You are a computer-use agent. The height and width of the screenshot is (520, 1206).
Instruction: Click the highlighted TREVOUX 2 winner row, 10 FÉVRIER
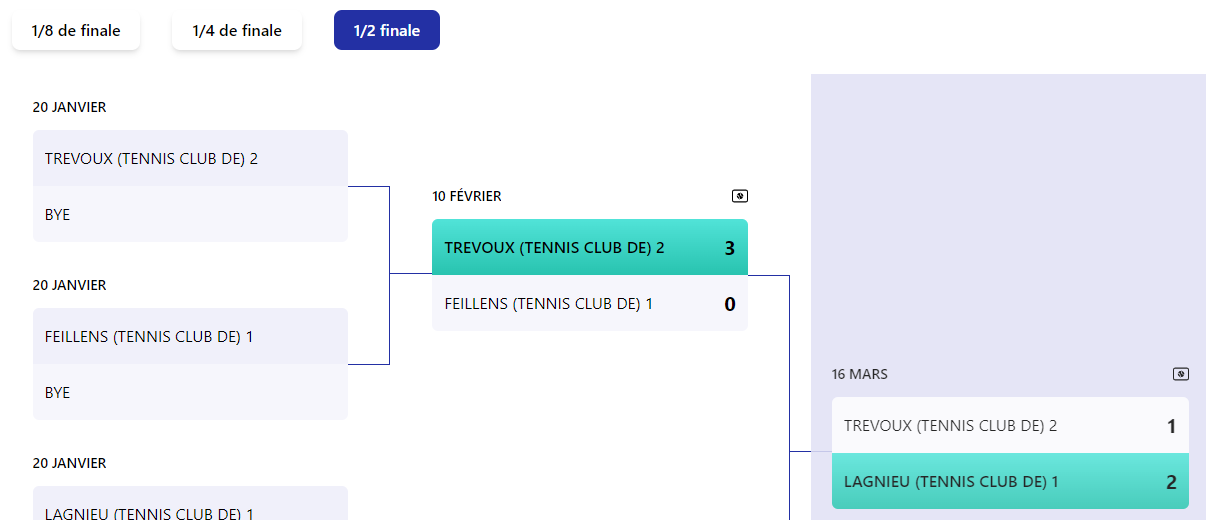point(590,247)
